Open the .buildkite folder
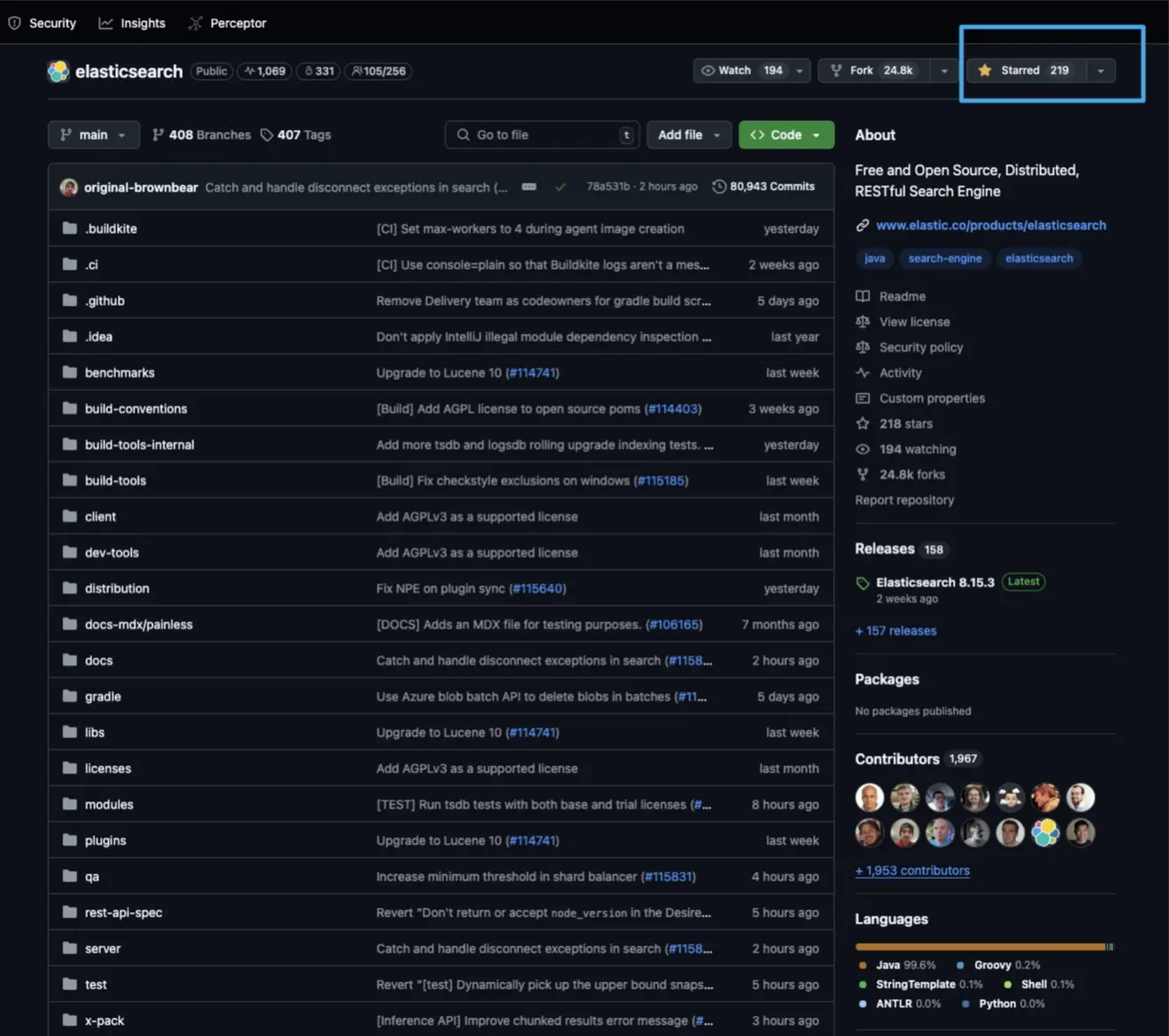 111,228
